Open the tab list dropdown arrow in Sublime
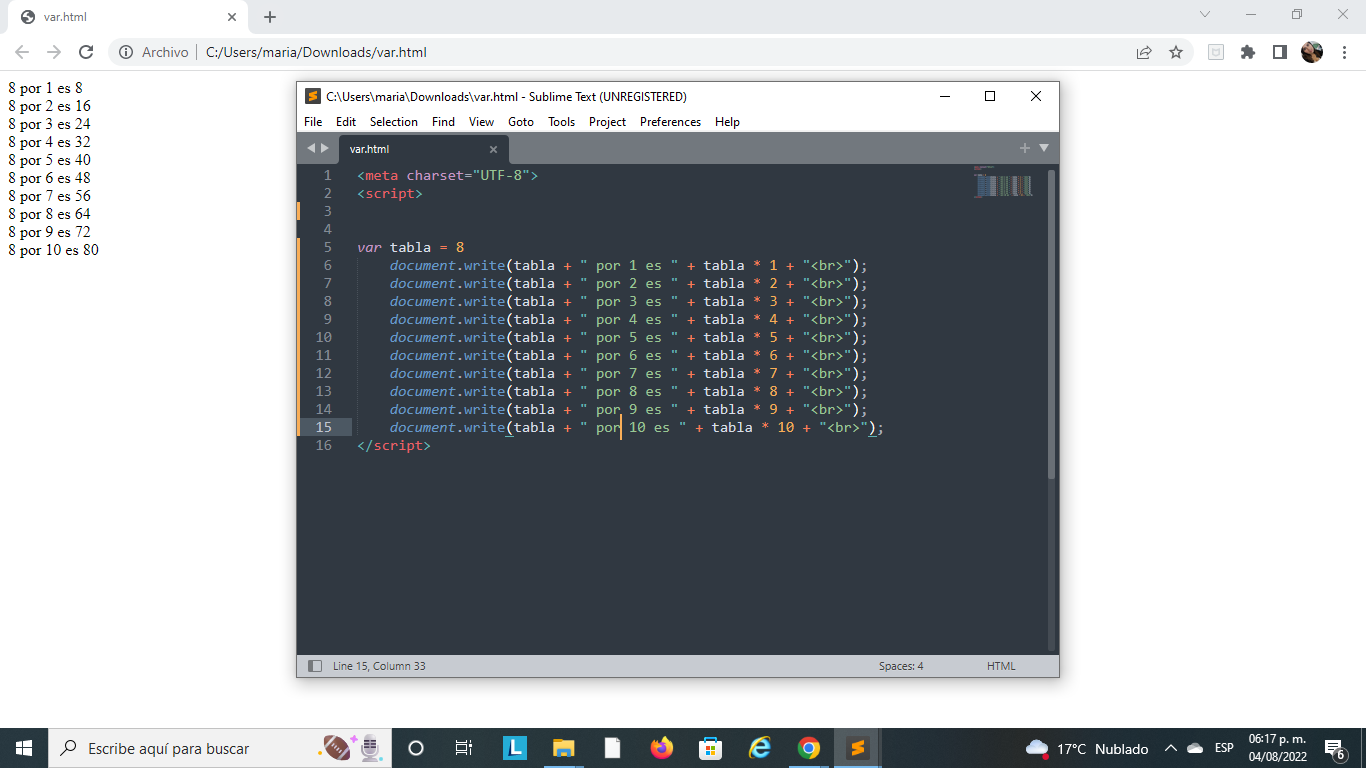The height and width of the screenshot is (768, 1366). pyautogui.click(x=1044, y=148)
